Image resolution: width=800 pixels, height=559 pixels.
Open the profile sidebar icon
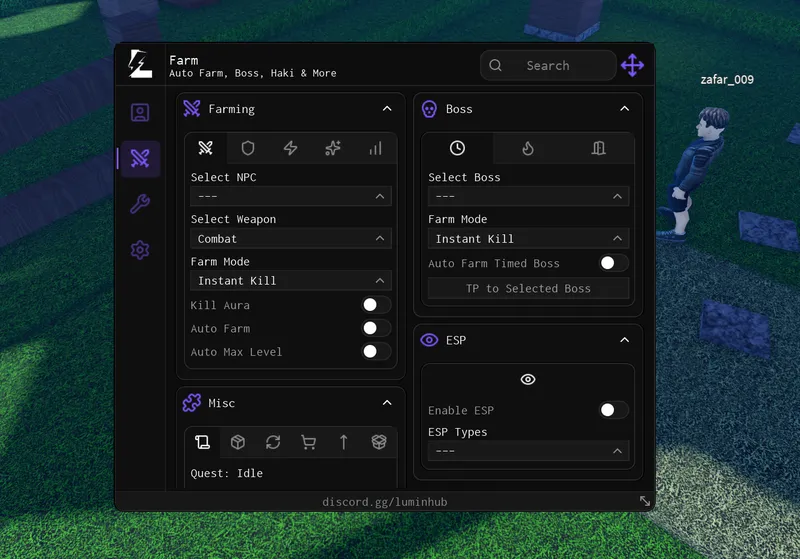pyautogui.click(x=140, y=113)
